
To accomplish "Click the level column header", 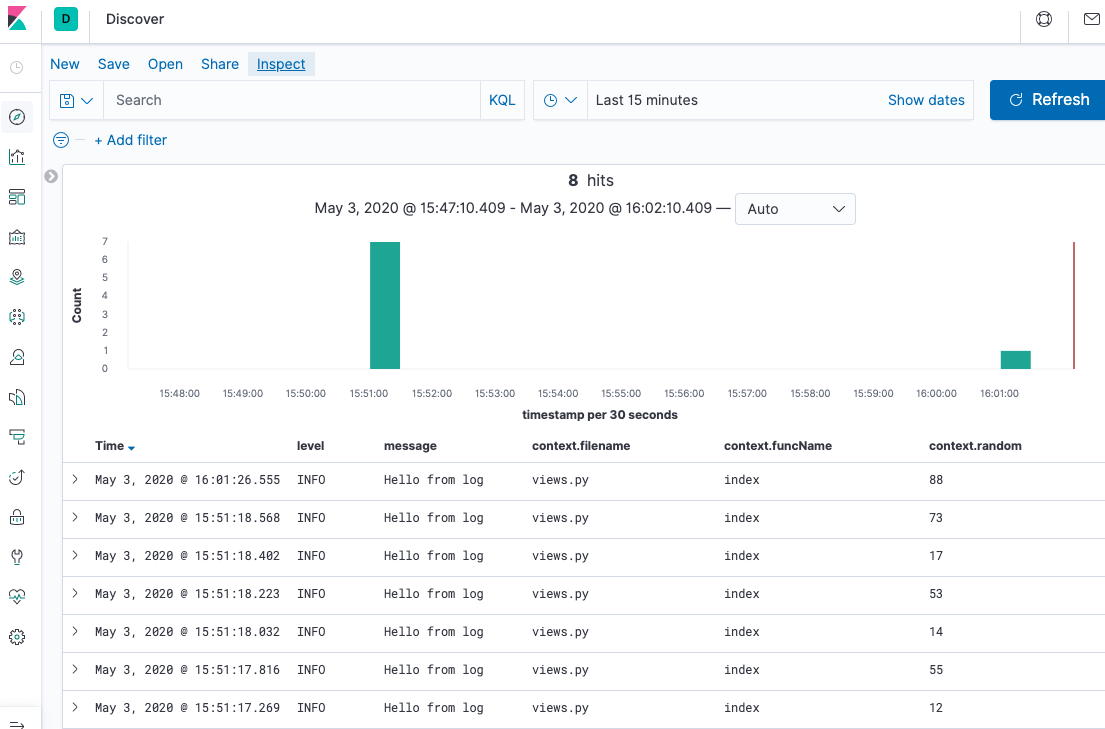I will [x=311, y=446].
